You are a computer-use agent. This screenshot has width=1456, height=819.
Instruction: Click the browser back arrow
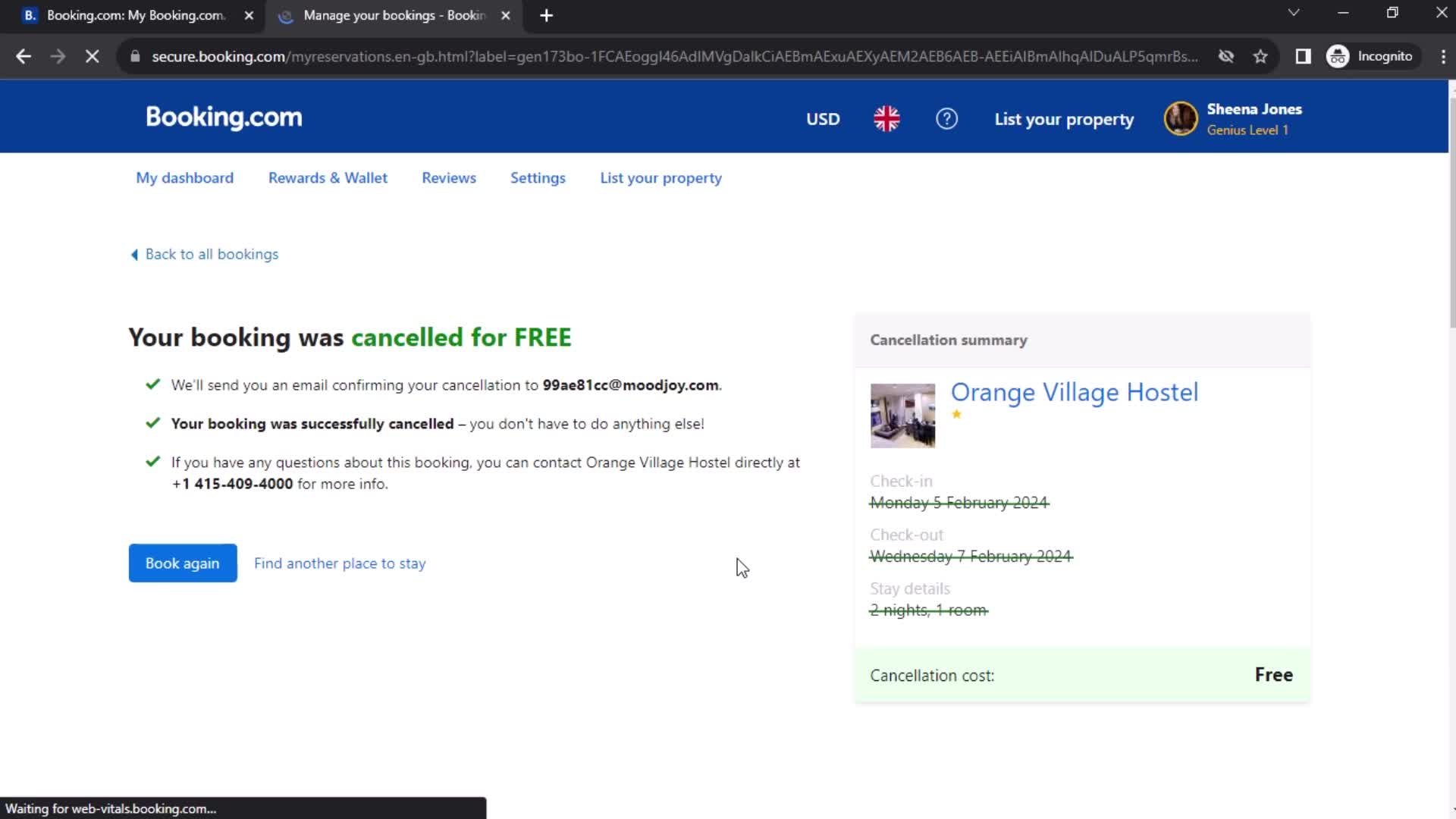pos(24,56)
